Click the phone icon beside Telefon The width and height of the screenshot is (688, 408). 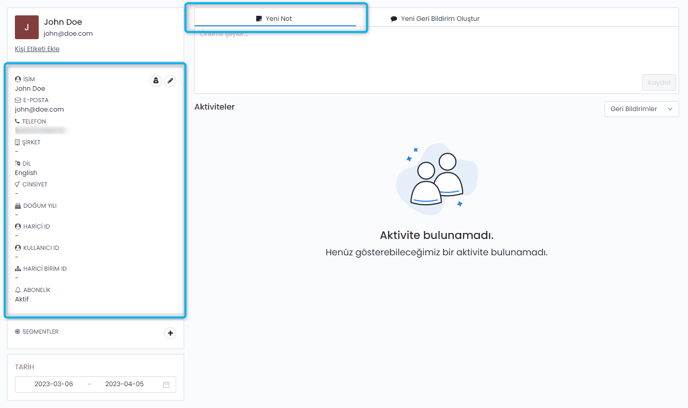tap(18, 121)
